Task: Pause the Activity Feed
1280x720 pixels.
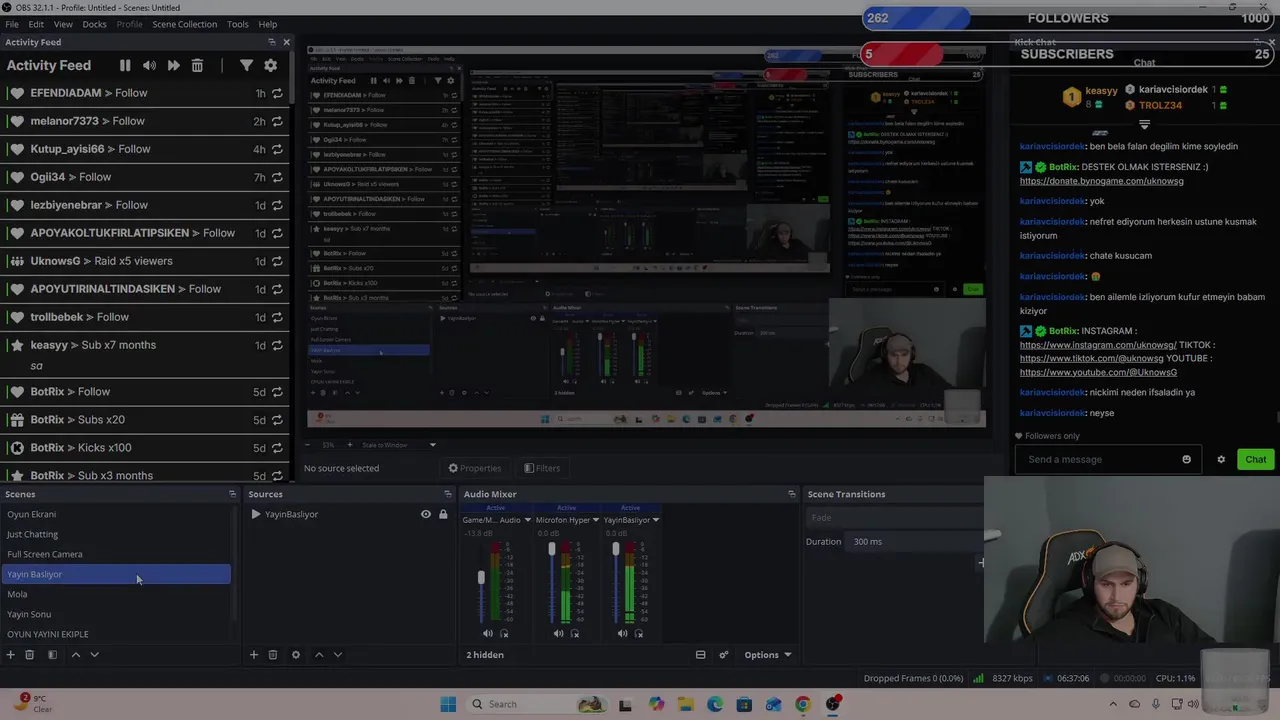Action: [125, 65]
